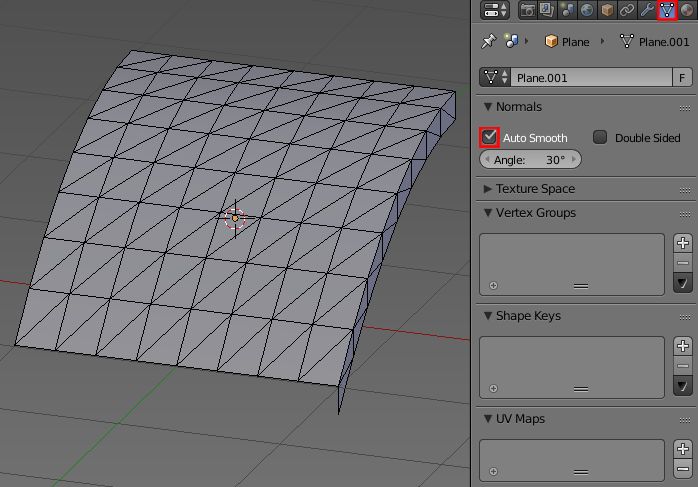Click the scene icon in the breadcrumb
The height and width of the screenshot is (487, 698).
coord(511,41)
